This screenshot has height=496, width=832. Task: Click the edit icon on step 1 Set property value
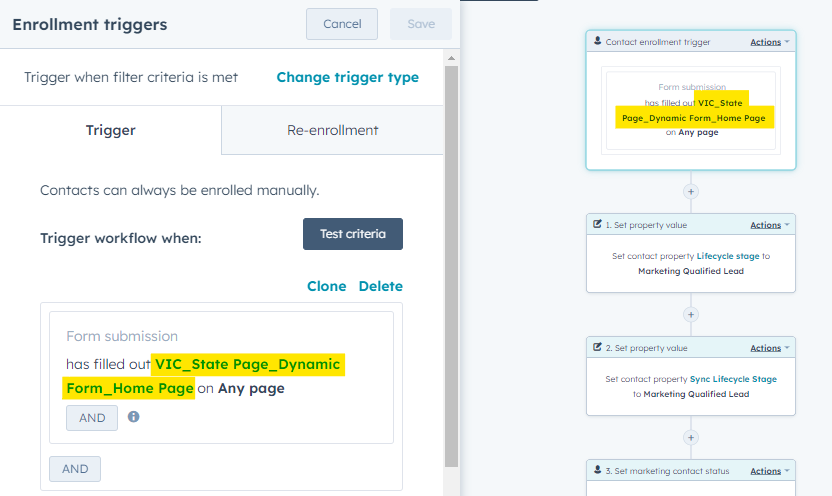(597, 224)
